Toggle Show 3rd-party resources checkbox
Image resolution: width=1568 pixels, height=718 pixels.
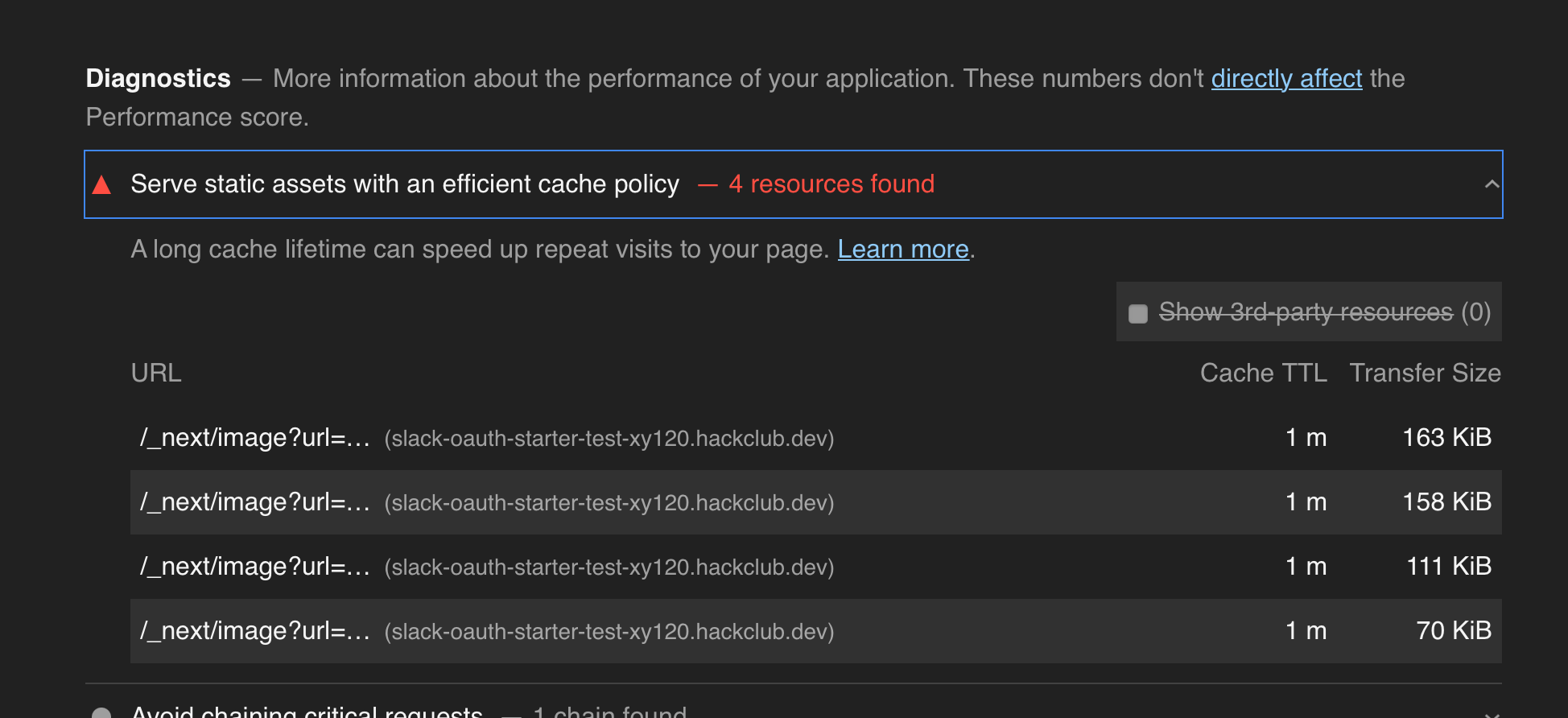(1138, 313)
